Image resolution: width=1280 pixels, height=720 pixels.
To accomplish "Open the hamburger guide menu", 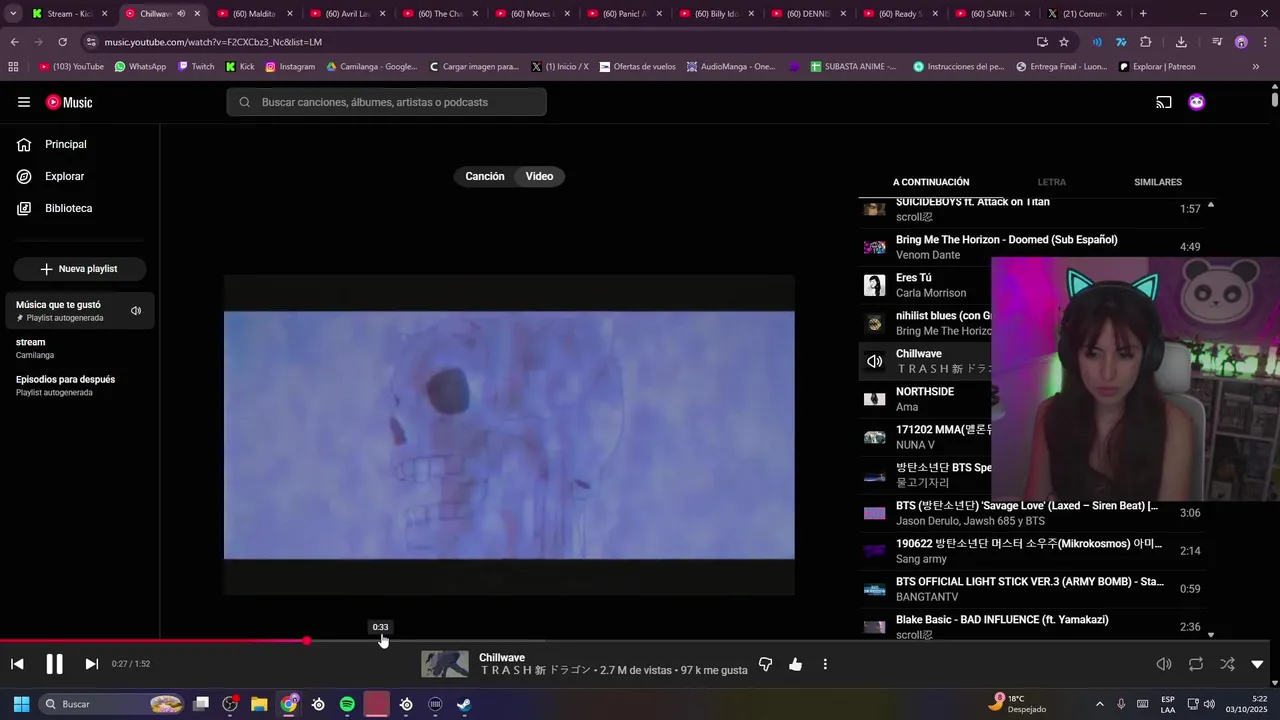I will point(24,102).
